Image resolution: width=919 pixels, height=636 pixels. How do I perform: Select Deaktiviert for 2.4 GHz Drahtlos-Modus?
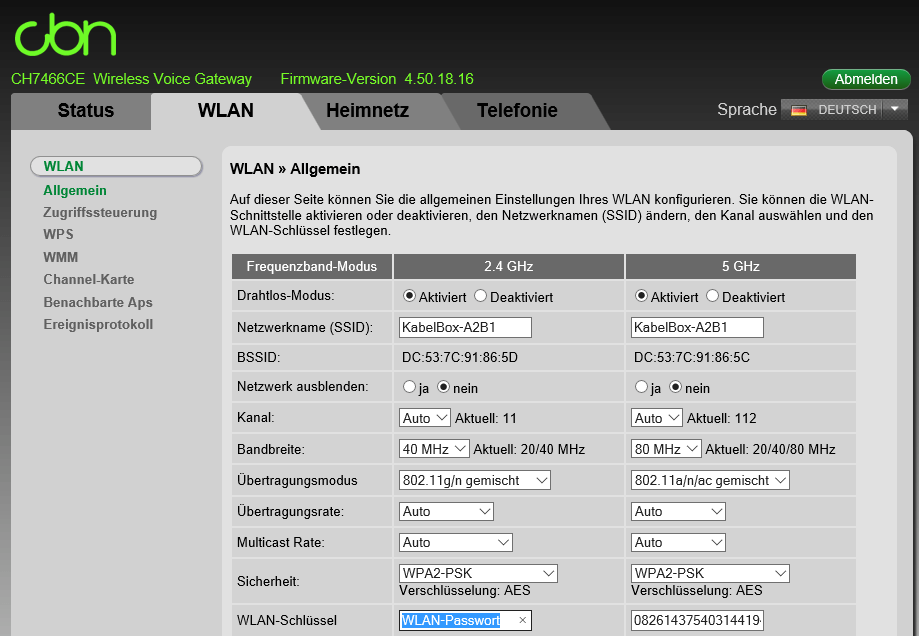[x=481, y=297]
